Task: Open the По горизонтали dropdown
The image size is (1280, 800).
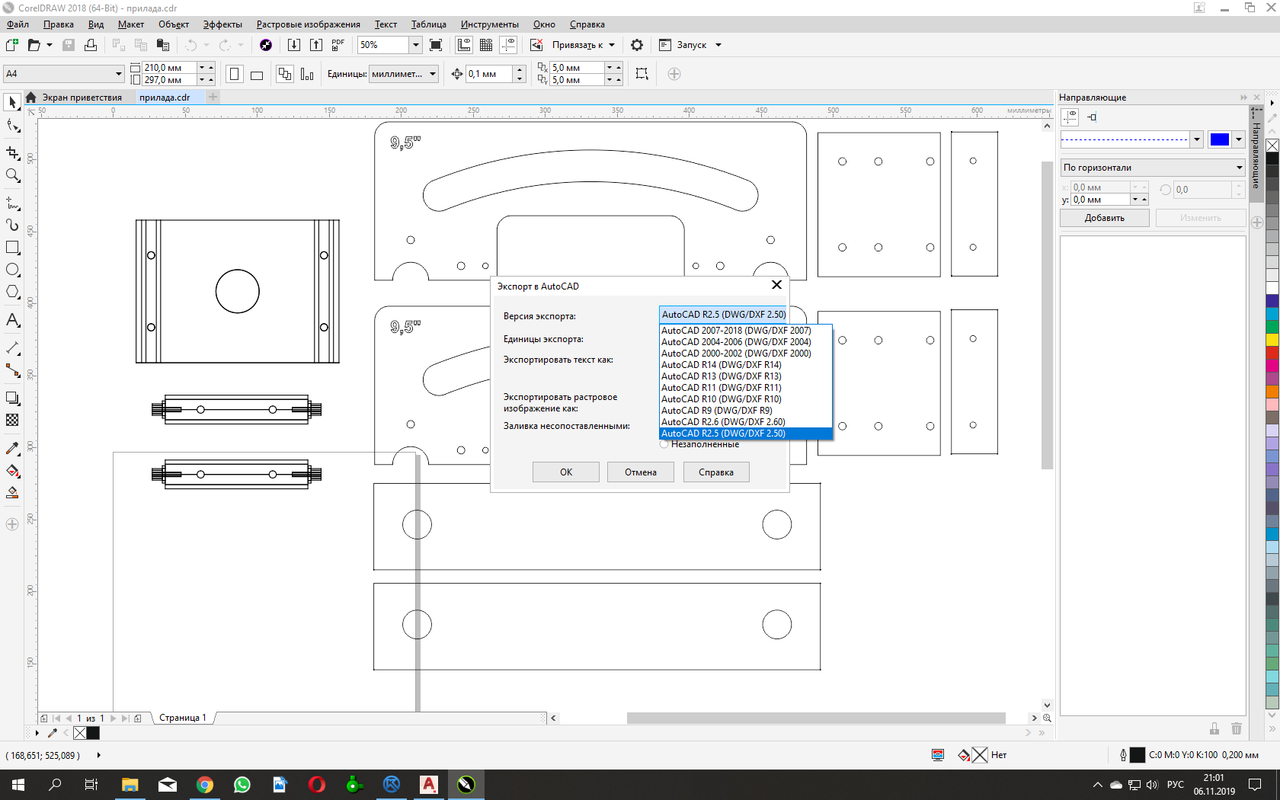Action: pos(1152,167)
